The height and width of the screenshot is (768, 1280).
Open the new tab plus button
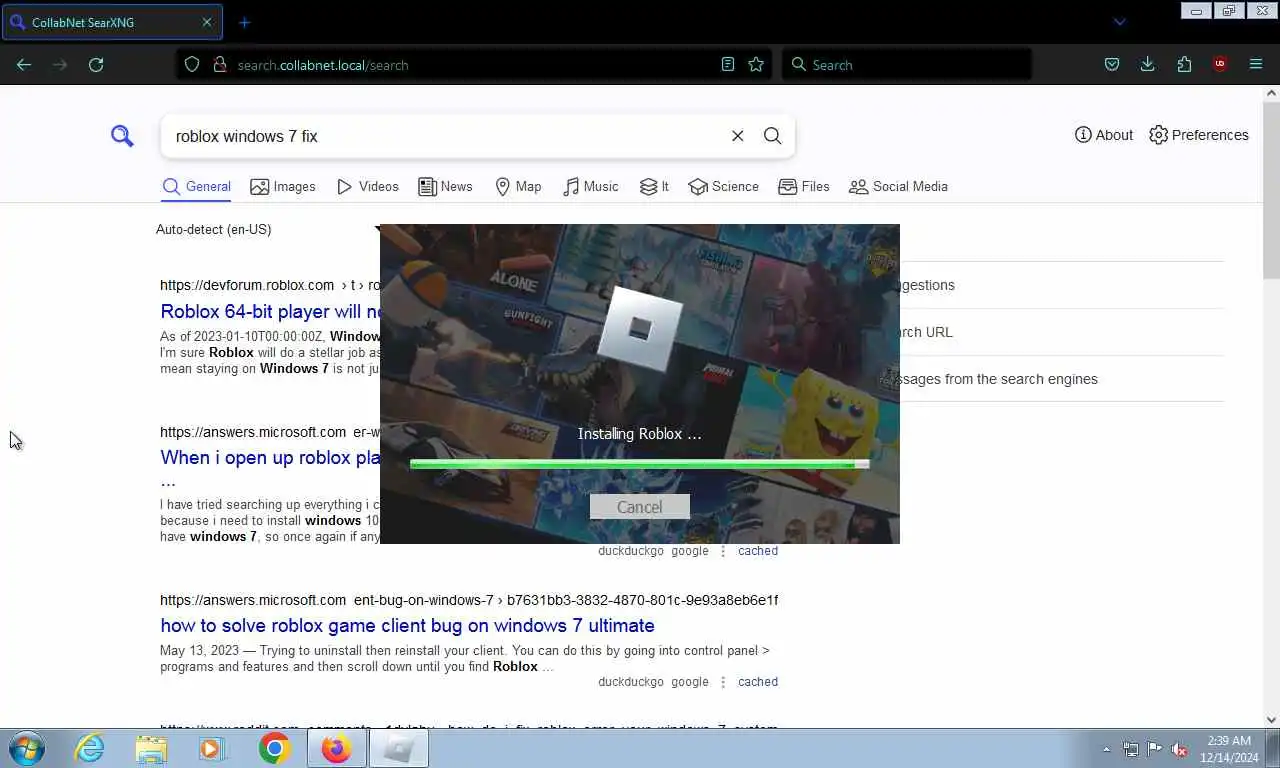point(244,22)
